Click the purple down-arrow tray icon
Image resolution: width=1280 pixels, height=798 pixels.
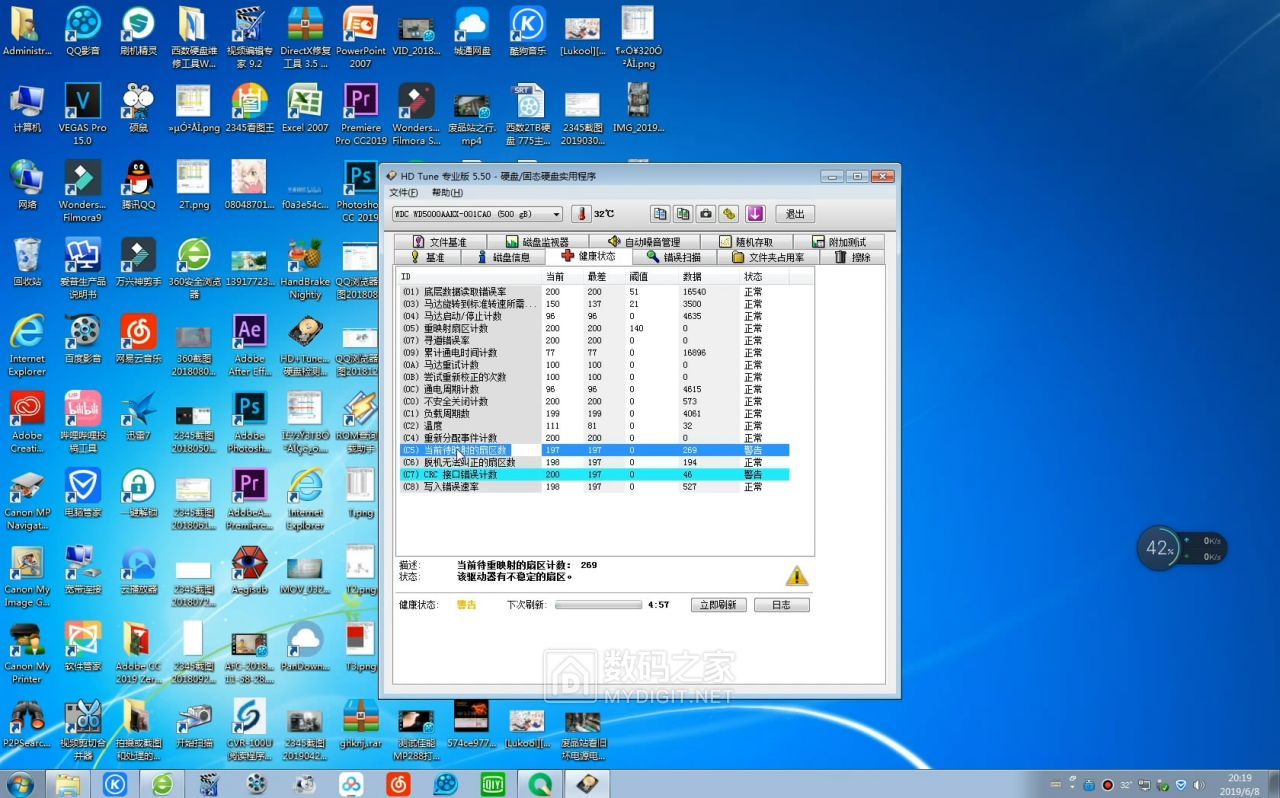(755, 214)
